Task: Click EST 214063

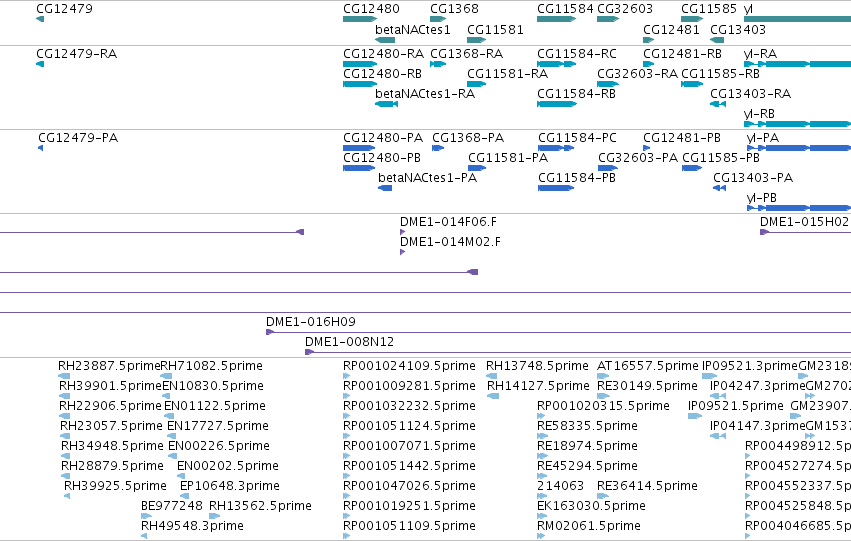Action: coord(560,486)
